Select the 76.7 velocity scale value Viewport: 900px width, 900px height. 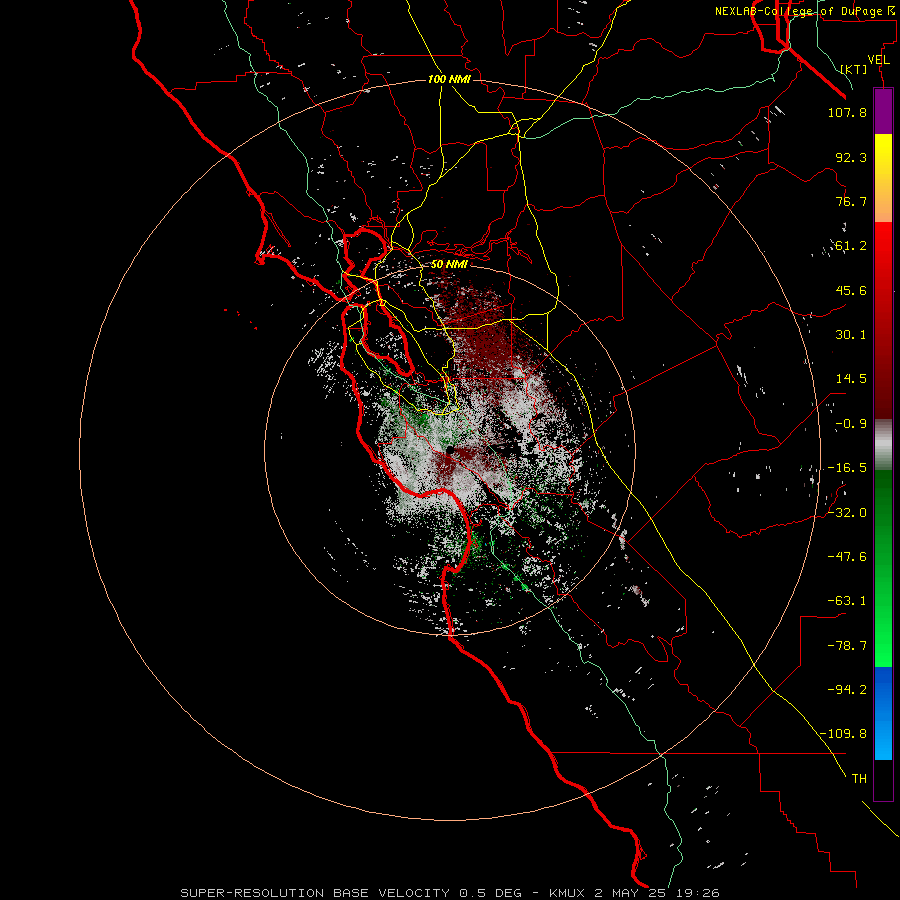coord(851,201)
